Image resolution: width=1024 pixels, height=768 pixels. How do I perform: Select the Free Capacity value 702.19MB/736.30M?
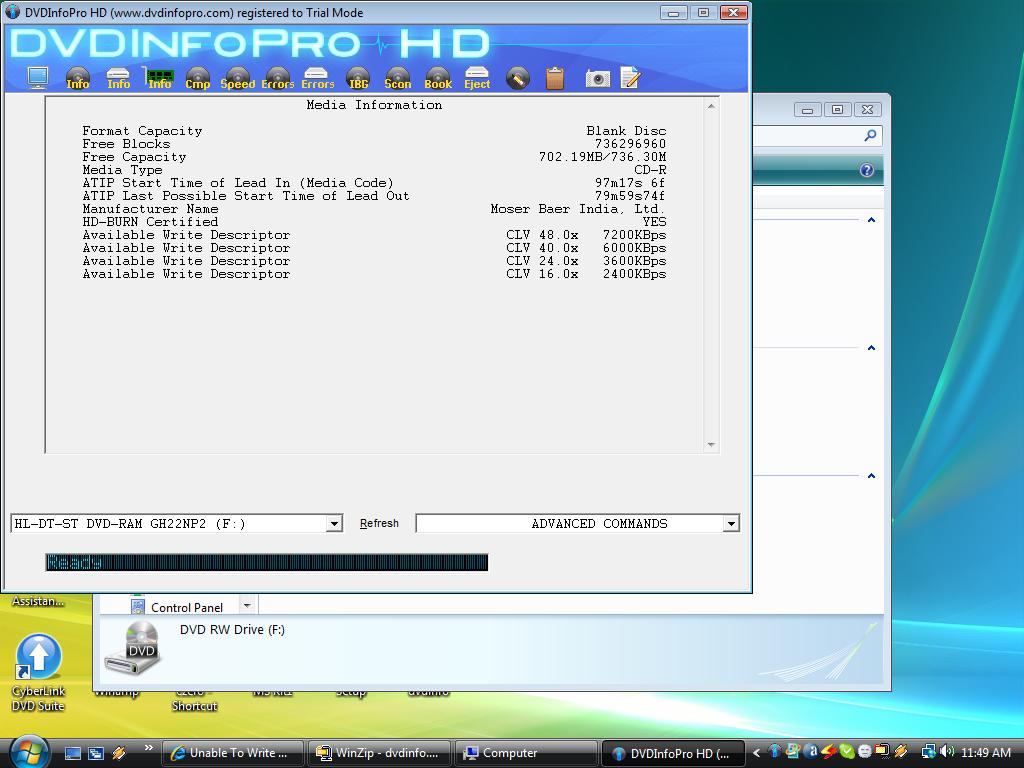602,157
